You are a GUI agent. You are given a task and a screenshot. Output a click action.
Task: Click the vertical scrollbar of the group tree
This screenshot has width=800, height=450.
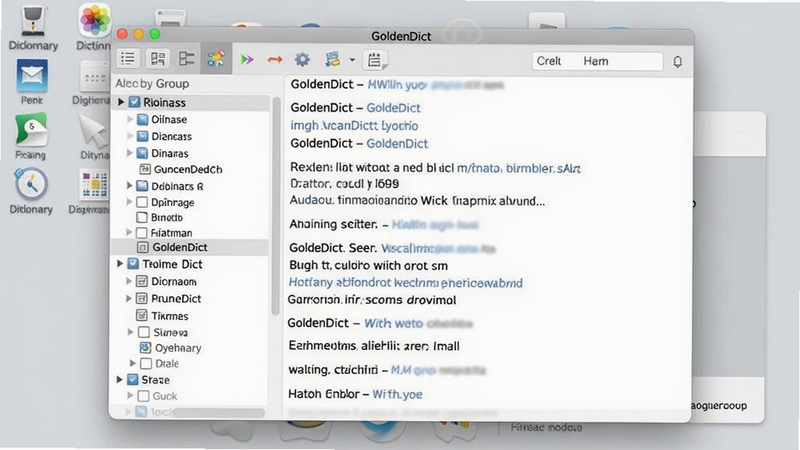pyautogui.click(x=276, y=207)
